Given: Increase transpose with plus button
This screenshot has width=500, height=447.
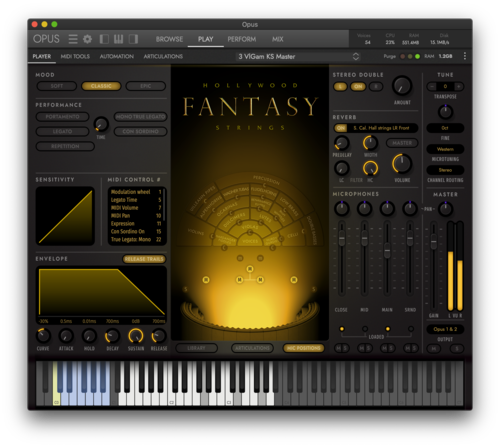Looking at the screenshot, I should point(459,87).
